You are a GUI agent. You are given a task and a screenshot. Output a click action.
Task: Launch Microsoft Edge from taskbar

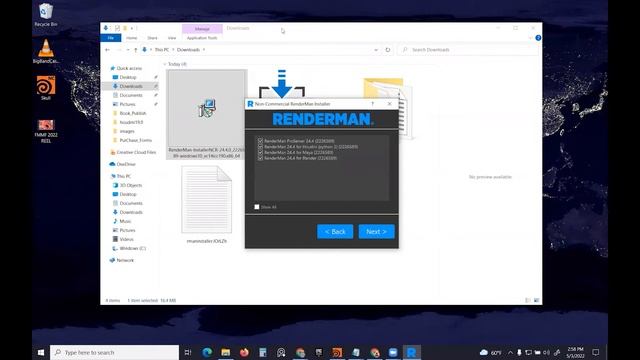(207, 352)
